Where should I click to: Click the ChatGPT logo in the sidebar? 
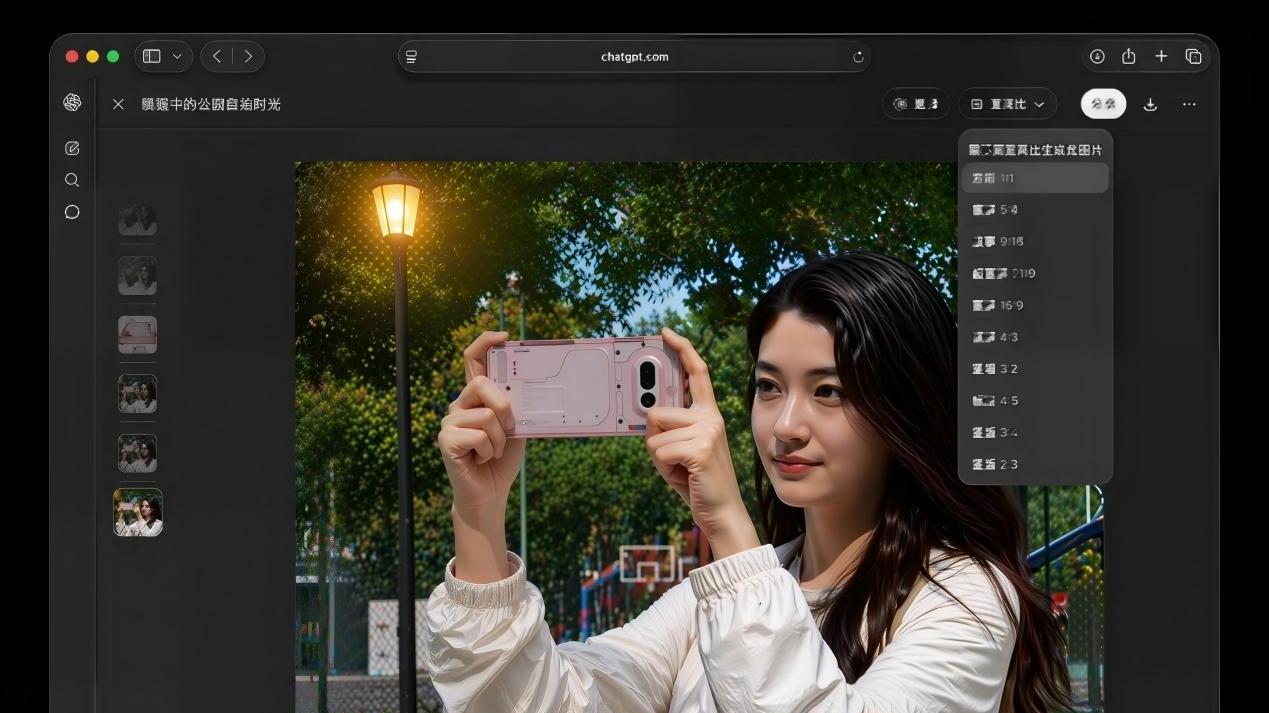tap(71, 103)
